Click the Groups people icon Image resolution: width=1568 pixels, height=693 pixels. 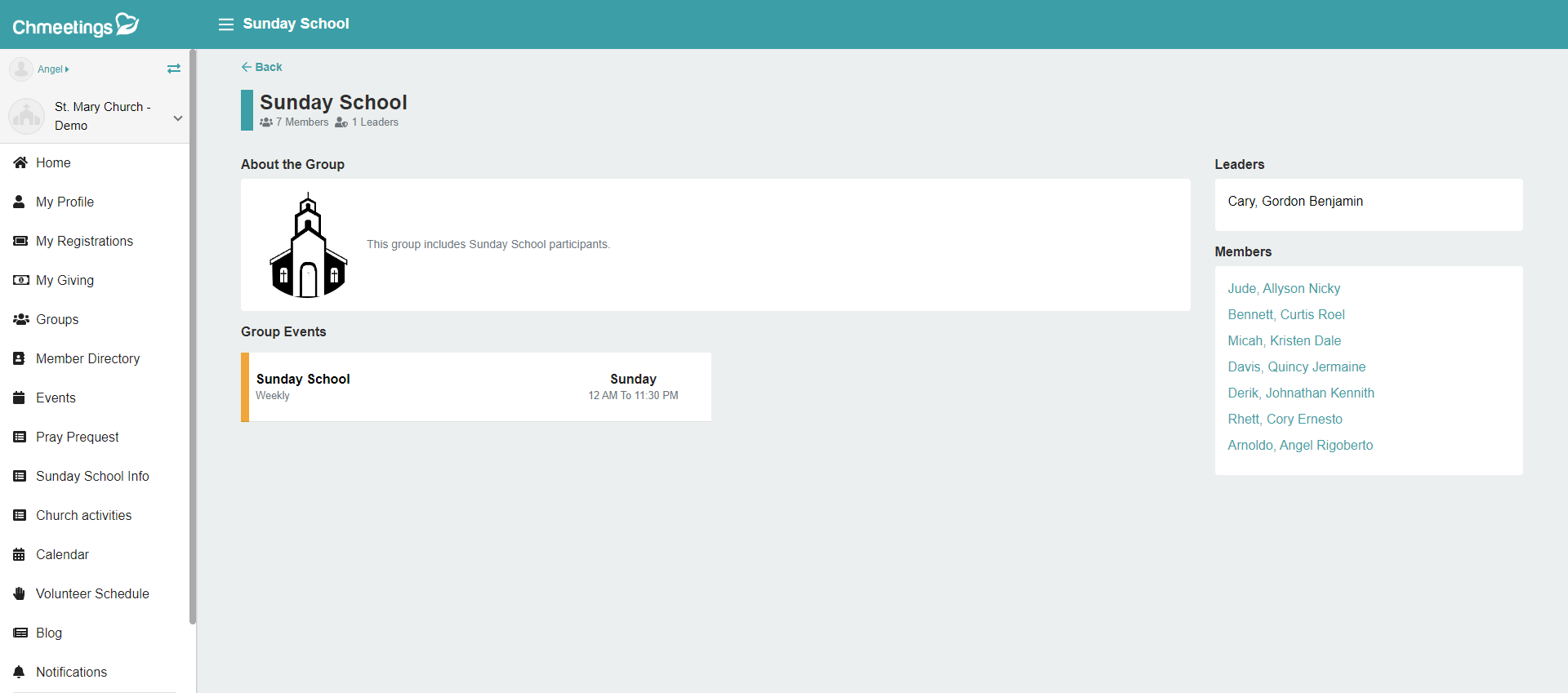click(21, 319)
